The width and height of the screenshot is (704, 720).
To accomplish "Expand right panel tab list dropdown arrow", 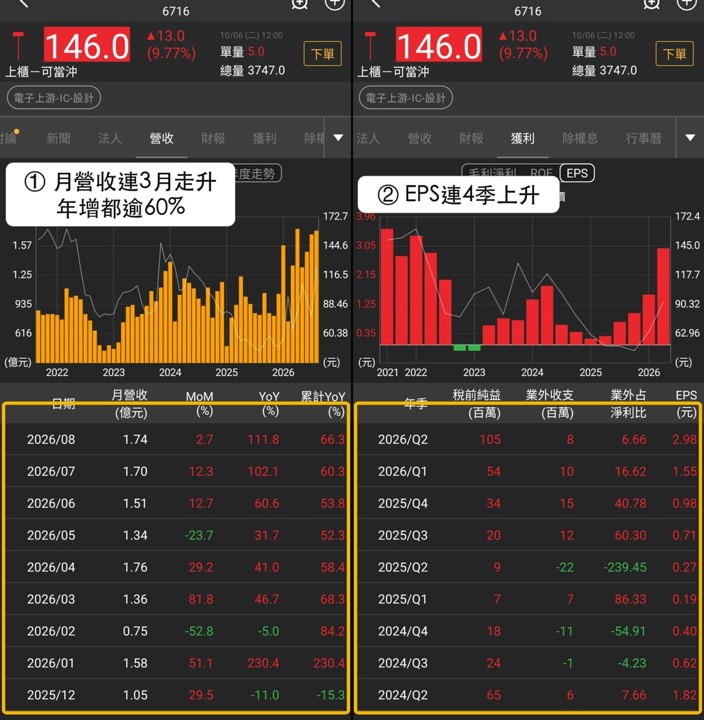I will pos(690,137).
